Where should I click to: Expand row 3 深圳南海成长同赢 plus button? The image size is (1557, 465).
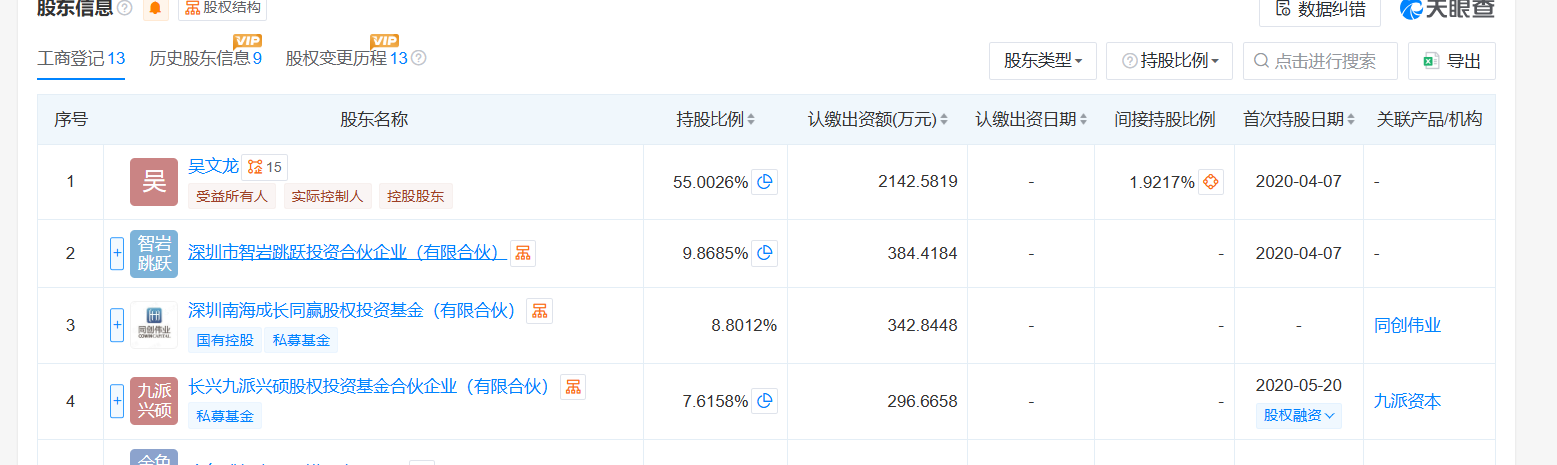click(117, 326)
